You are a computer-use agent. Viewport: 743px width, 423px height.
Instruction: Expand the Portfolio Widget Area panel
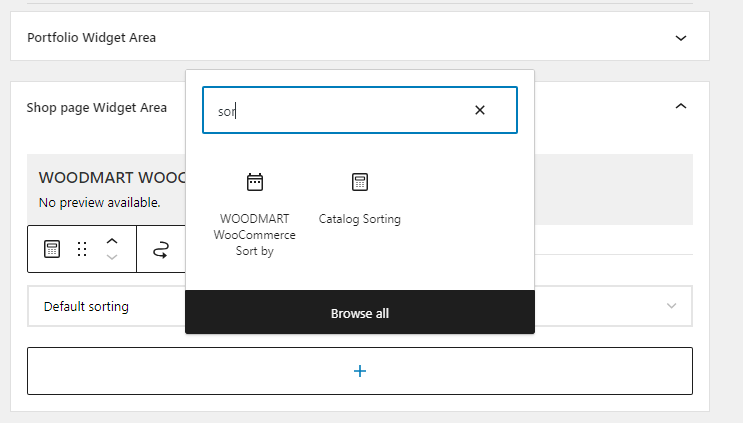coord(680,38)
